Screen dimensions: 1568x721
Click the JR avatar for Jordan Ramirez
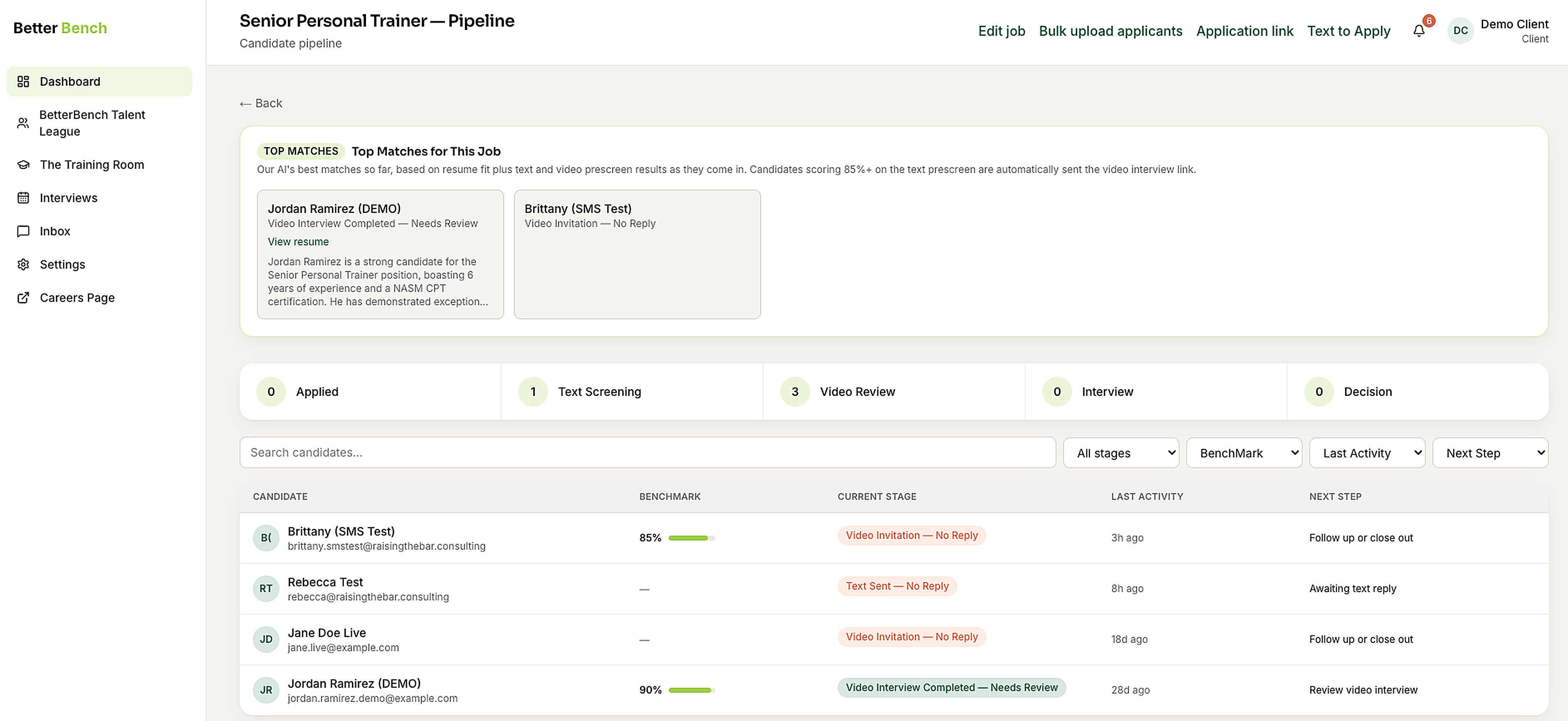[x=266, y=690]
